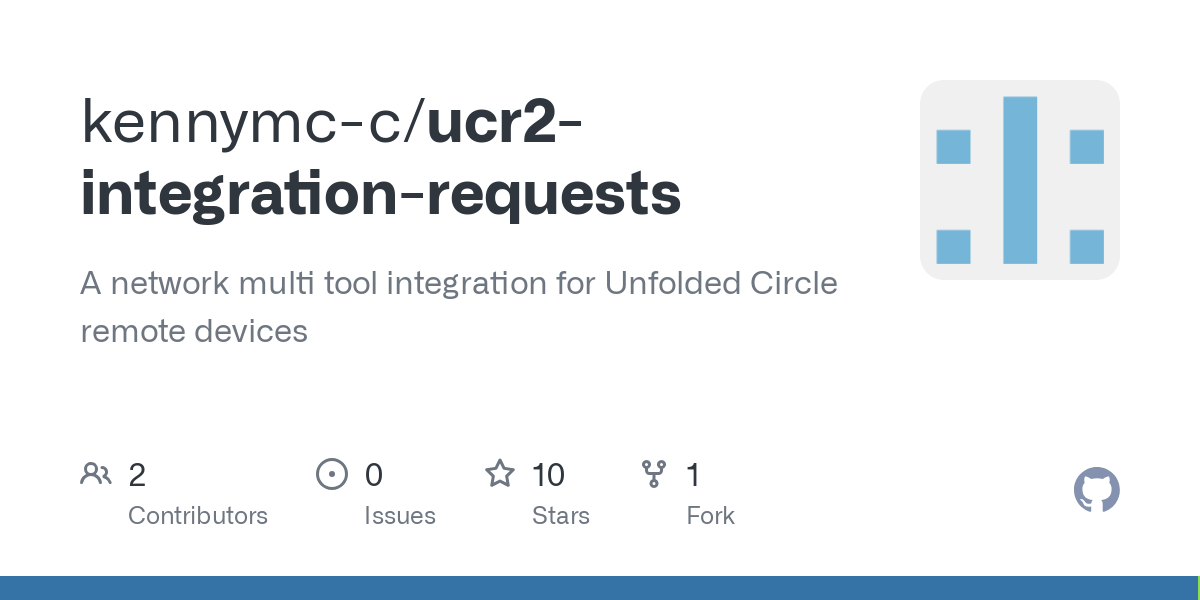The width and height of the screenshot is (1200, 600).
Task: Click the Contributors people icon
Action: 96,474
